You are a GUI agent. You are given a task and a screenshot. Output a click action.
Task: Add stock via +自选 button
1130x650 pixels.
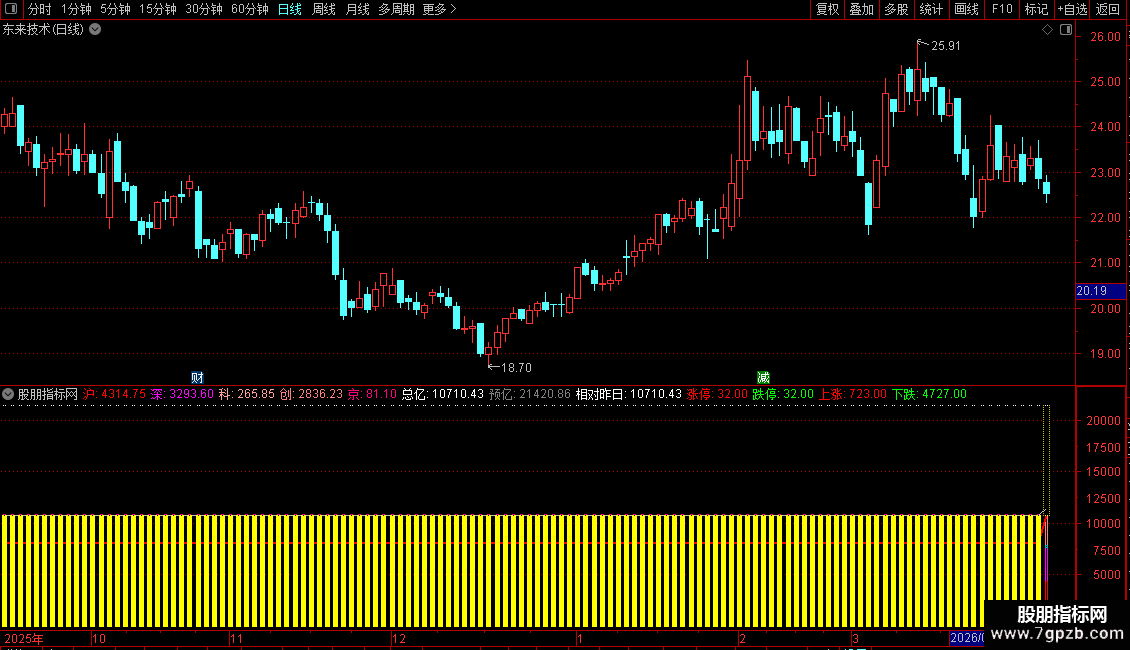click(x=1072, y=9)
